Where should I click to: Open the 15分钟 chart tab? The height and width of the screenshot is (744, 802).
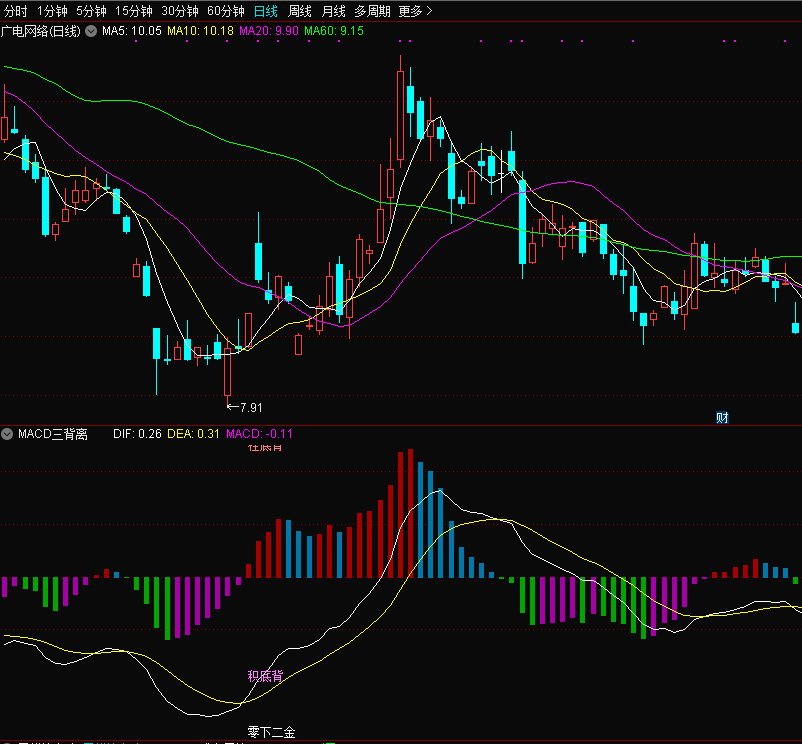tap(133, 11)
